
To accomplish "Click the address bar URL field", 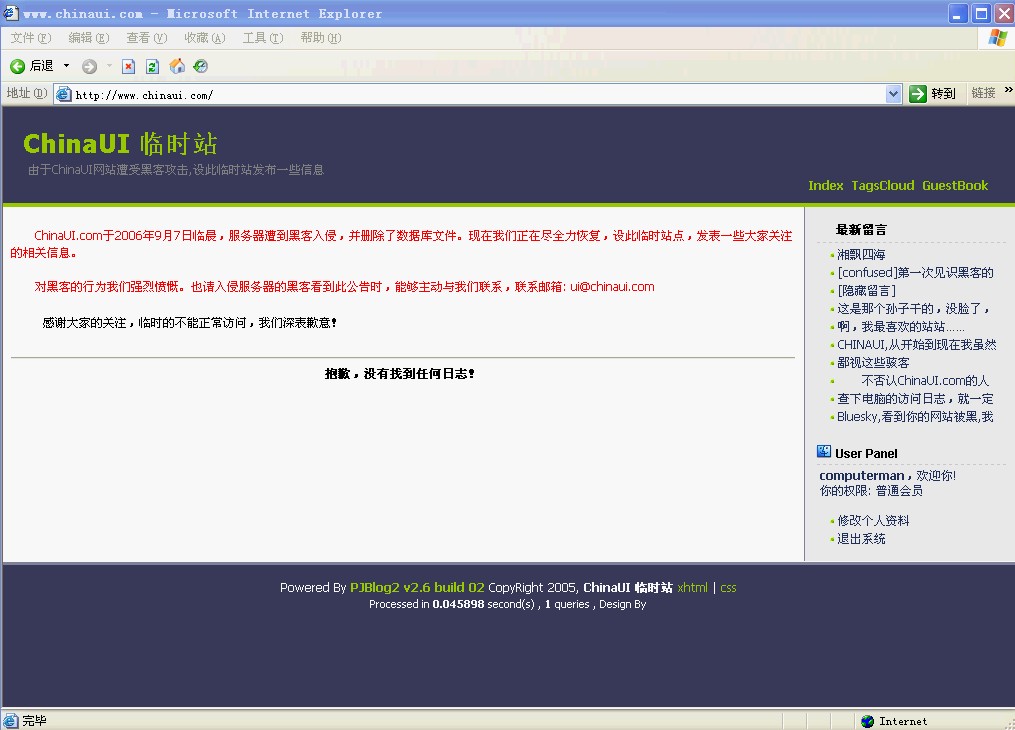I will pyautogui.click(x=479, y=94).
